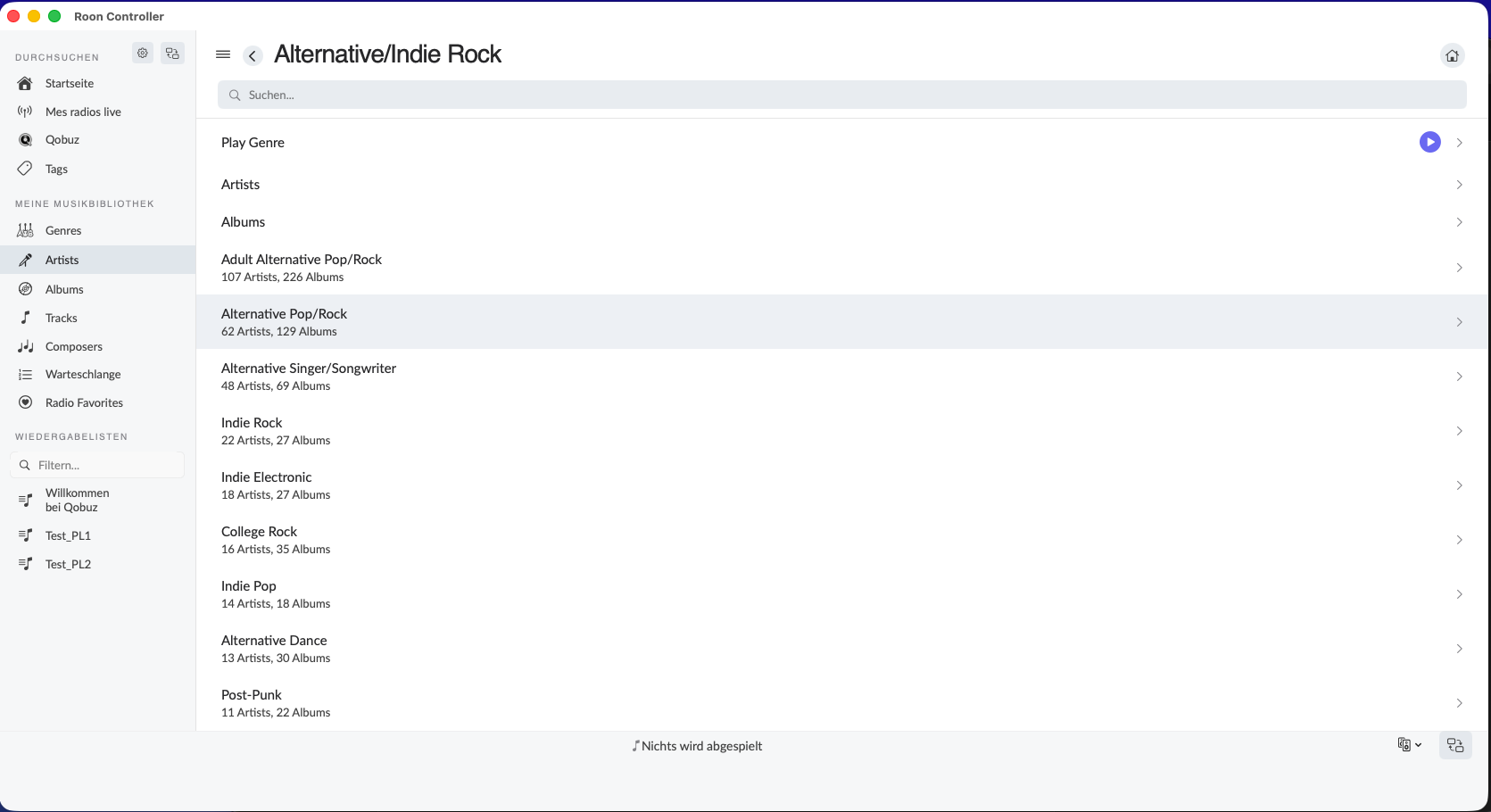Open the hamburger menu icon
This screenshot has height=812, width=1491.
[x=223, y=54]
